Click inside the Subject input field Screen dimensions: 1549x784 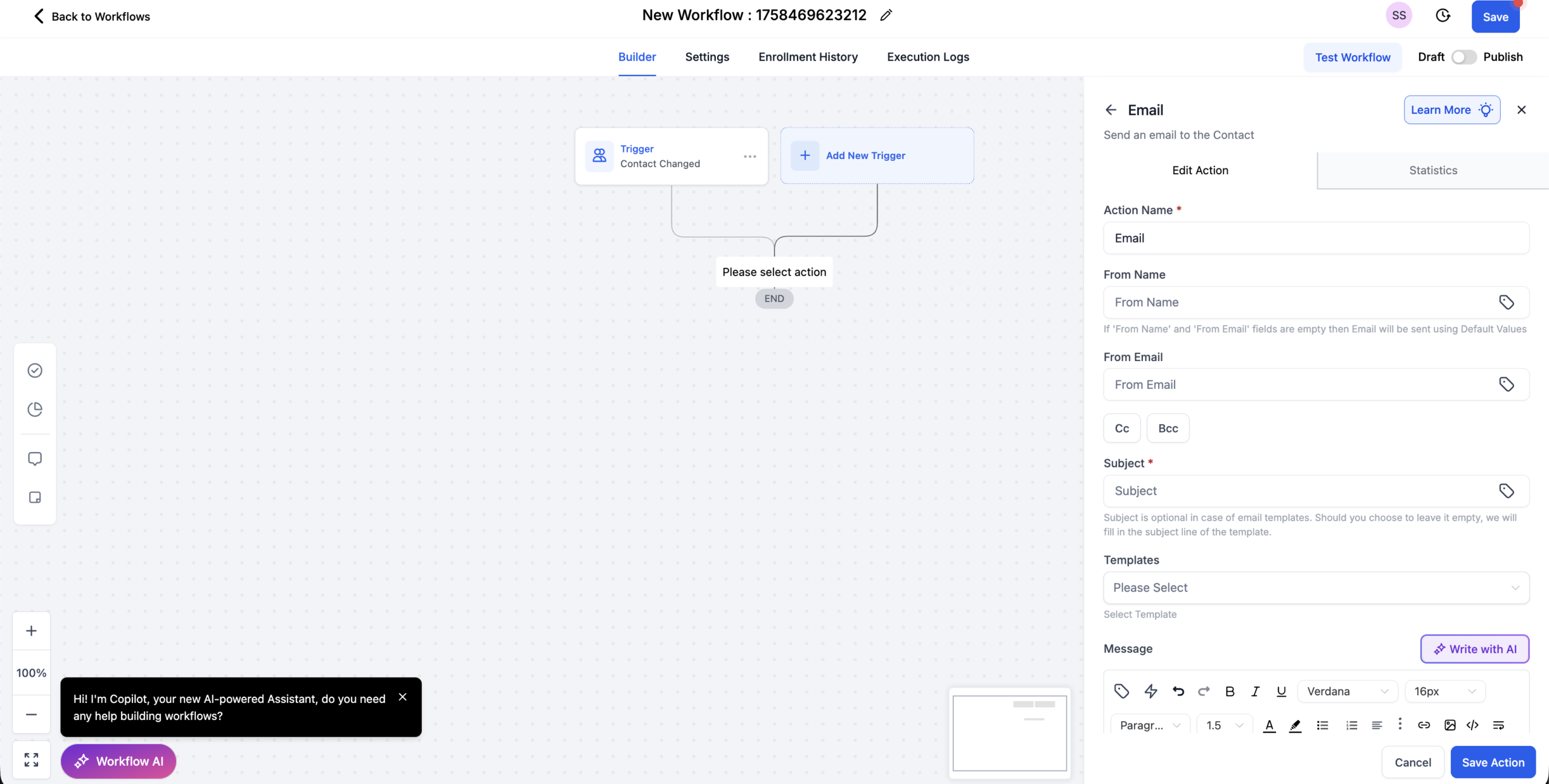tap(1271, 491)
